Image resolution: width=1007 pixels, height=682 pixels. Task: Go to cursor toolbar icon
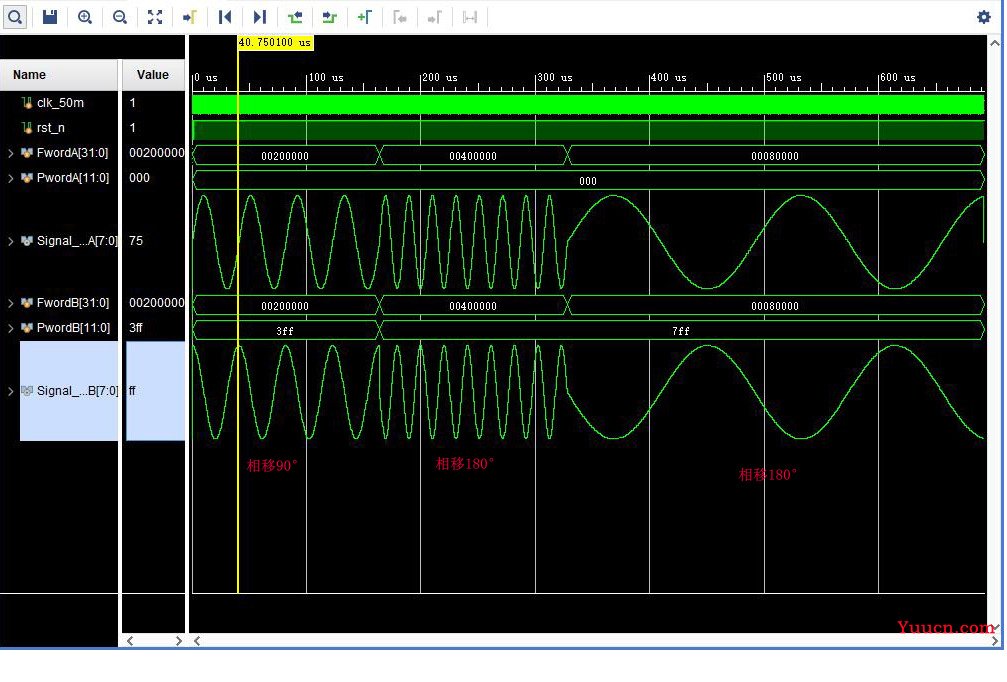[189, 17]
